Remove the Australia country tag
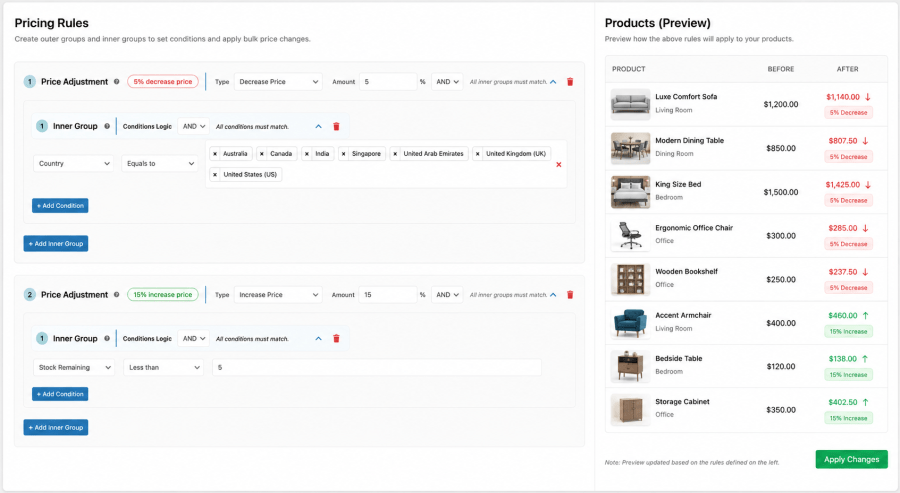This screenshot has height=493, width=900. click(215, 154)
